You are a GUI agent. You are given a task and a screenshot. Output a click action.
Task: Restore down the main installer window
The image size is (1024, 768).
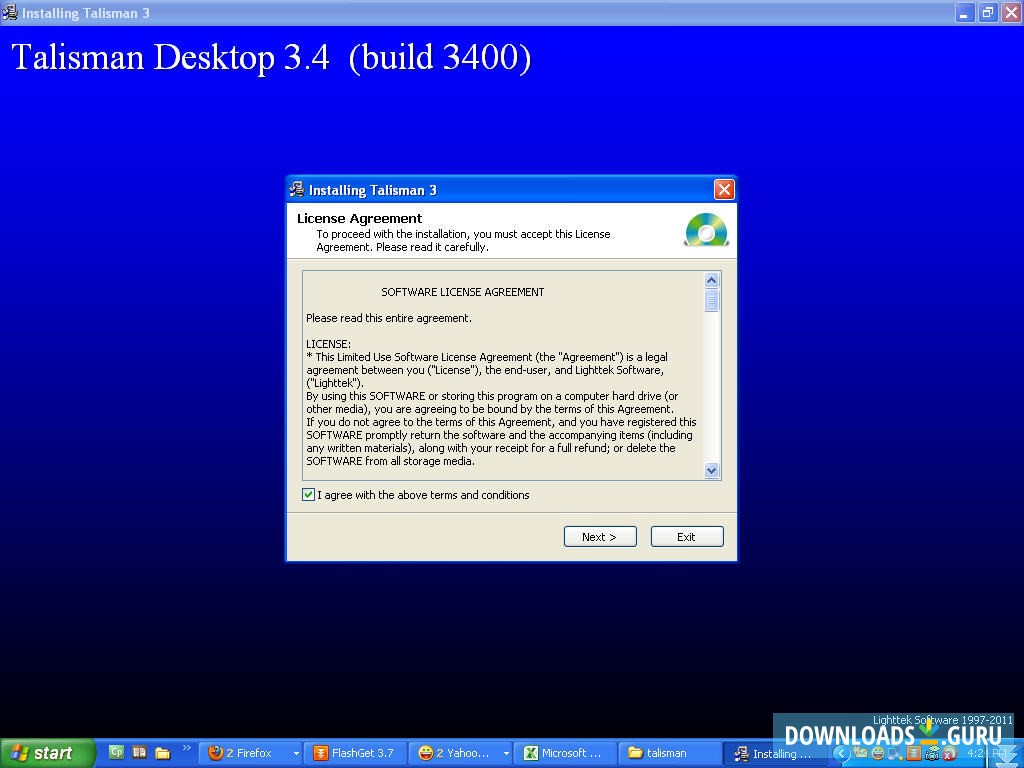(988, 12)
